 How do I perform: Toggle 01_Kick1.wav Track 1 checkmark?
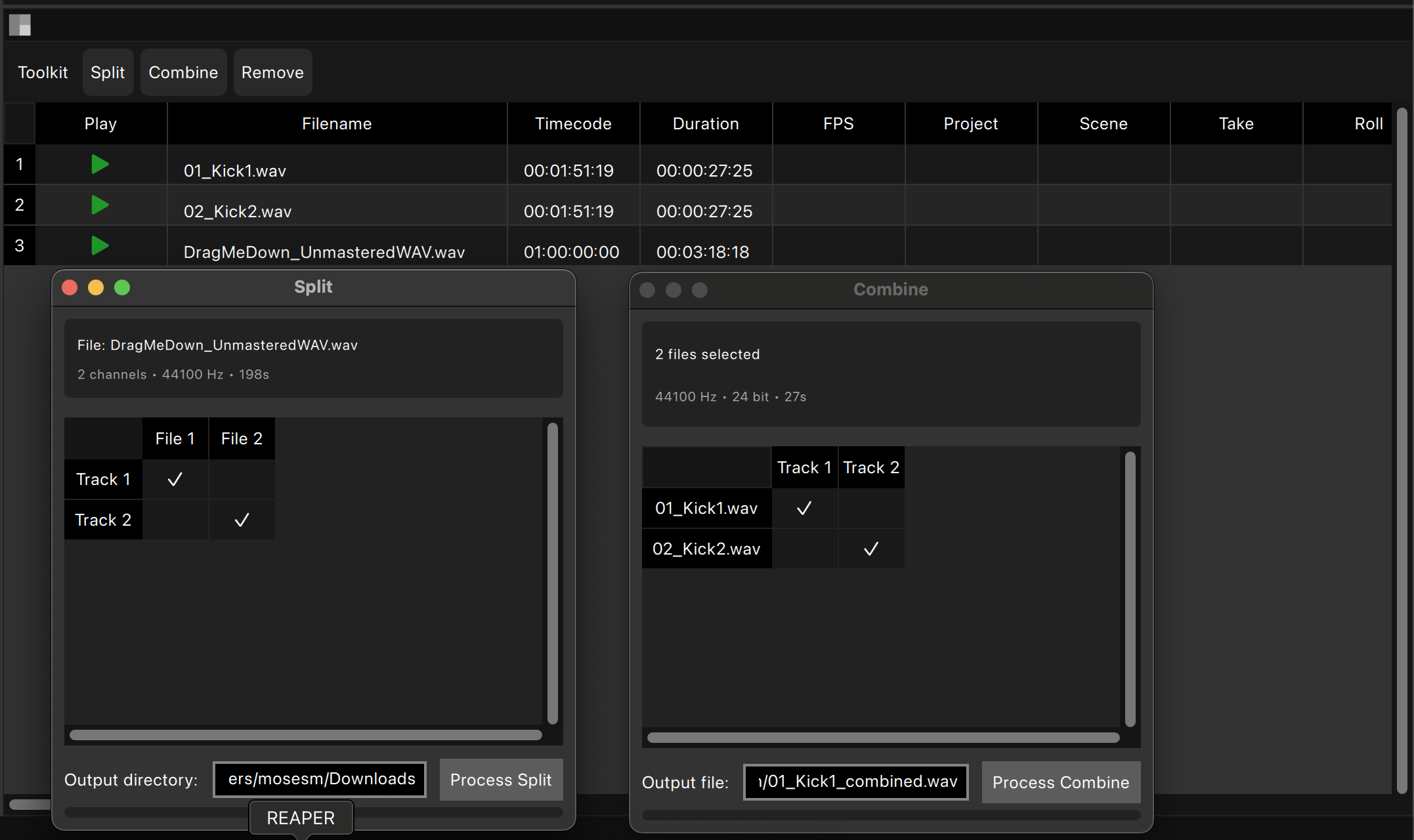click(x=804, y=508)
